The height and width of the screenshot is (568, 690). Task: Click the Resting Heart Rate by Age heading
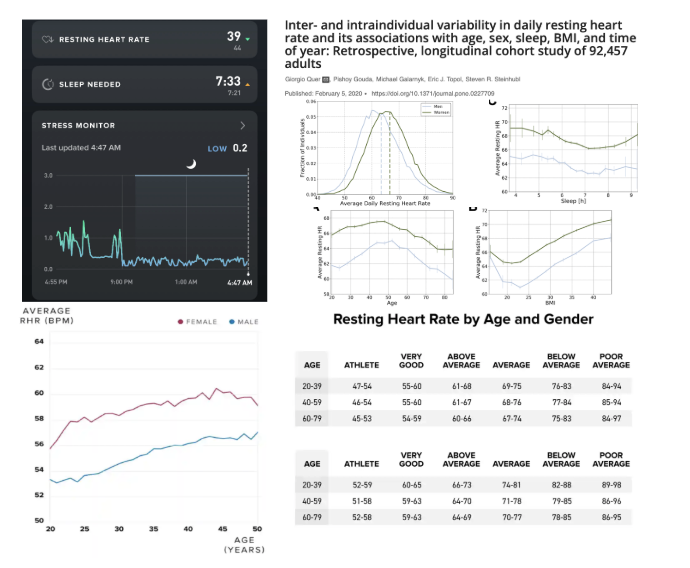tap(462, 320)
